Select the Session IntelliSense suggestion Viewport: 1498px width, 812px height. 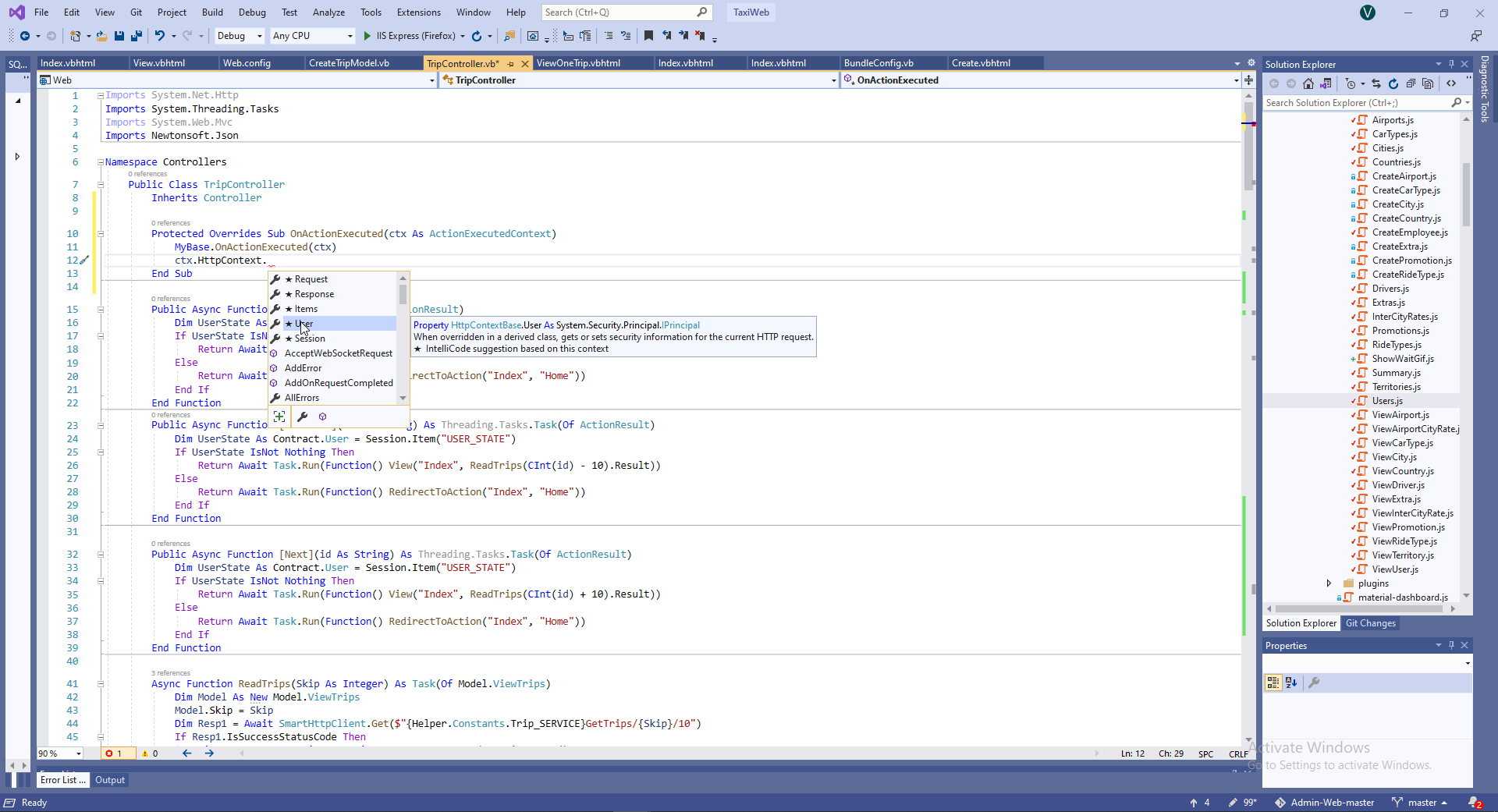333,339
